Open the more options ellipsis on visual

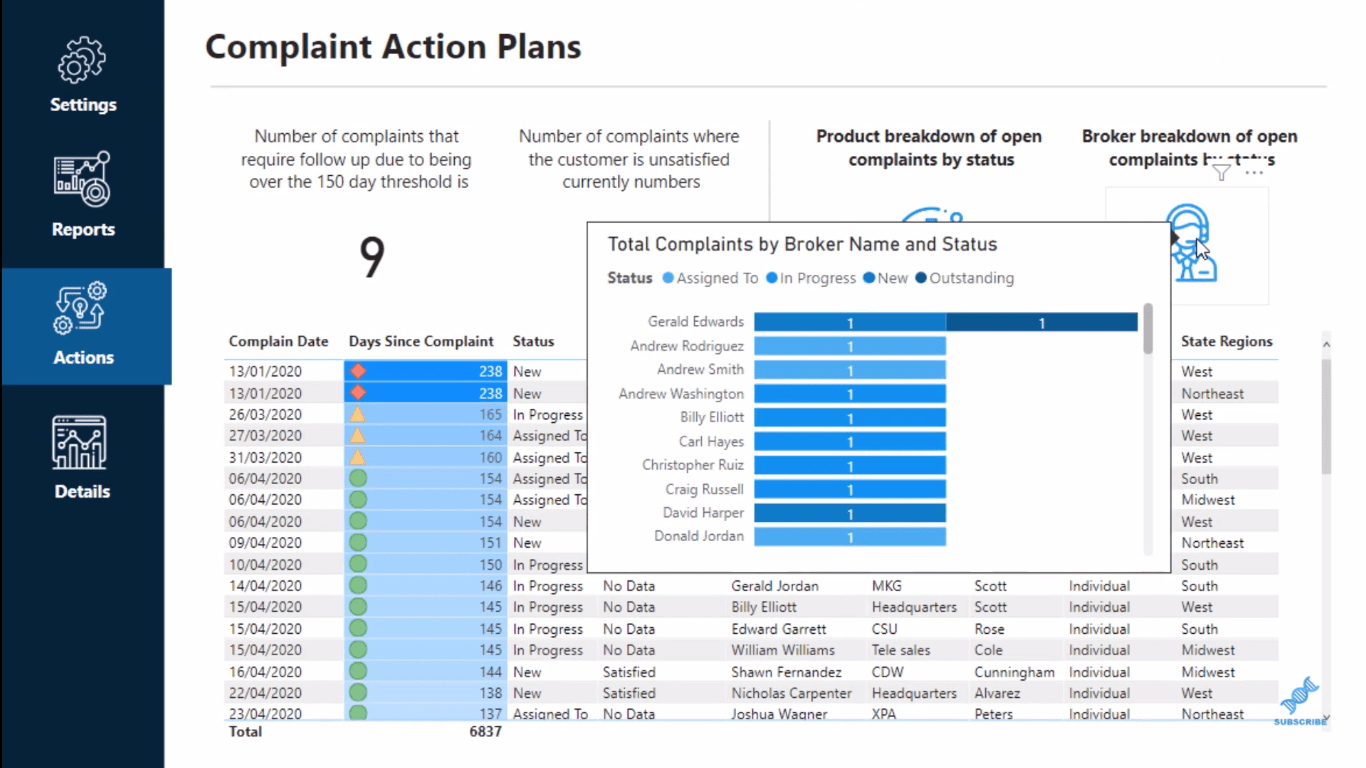point(1254,173)
